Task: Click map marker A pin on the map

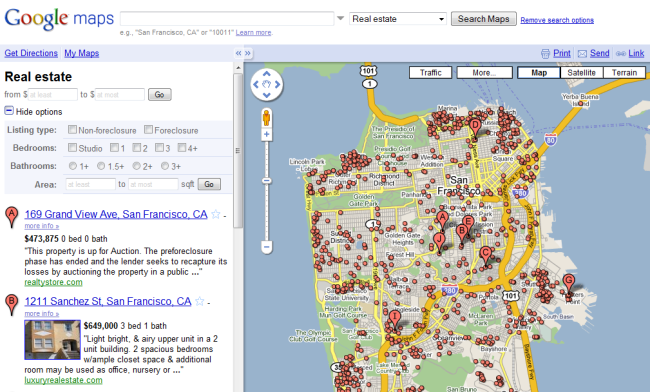Action: [442, 220]
